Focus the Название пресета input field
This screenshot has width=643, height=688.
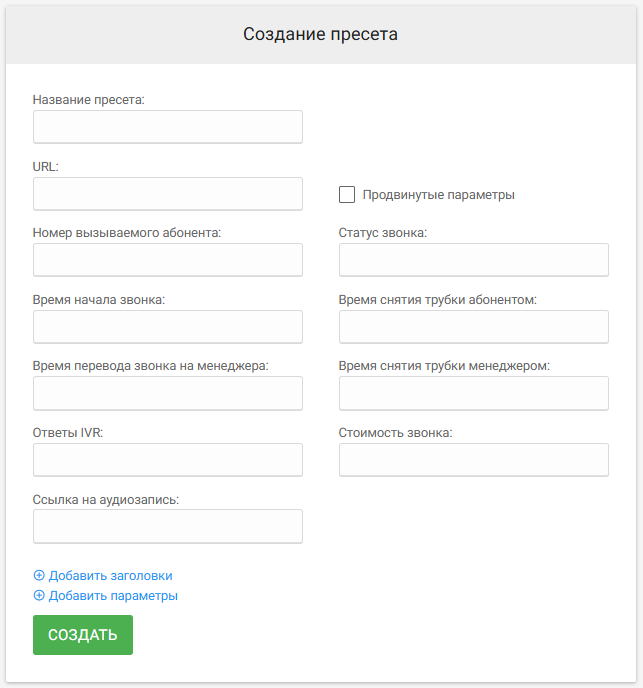(168, 126)
